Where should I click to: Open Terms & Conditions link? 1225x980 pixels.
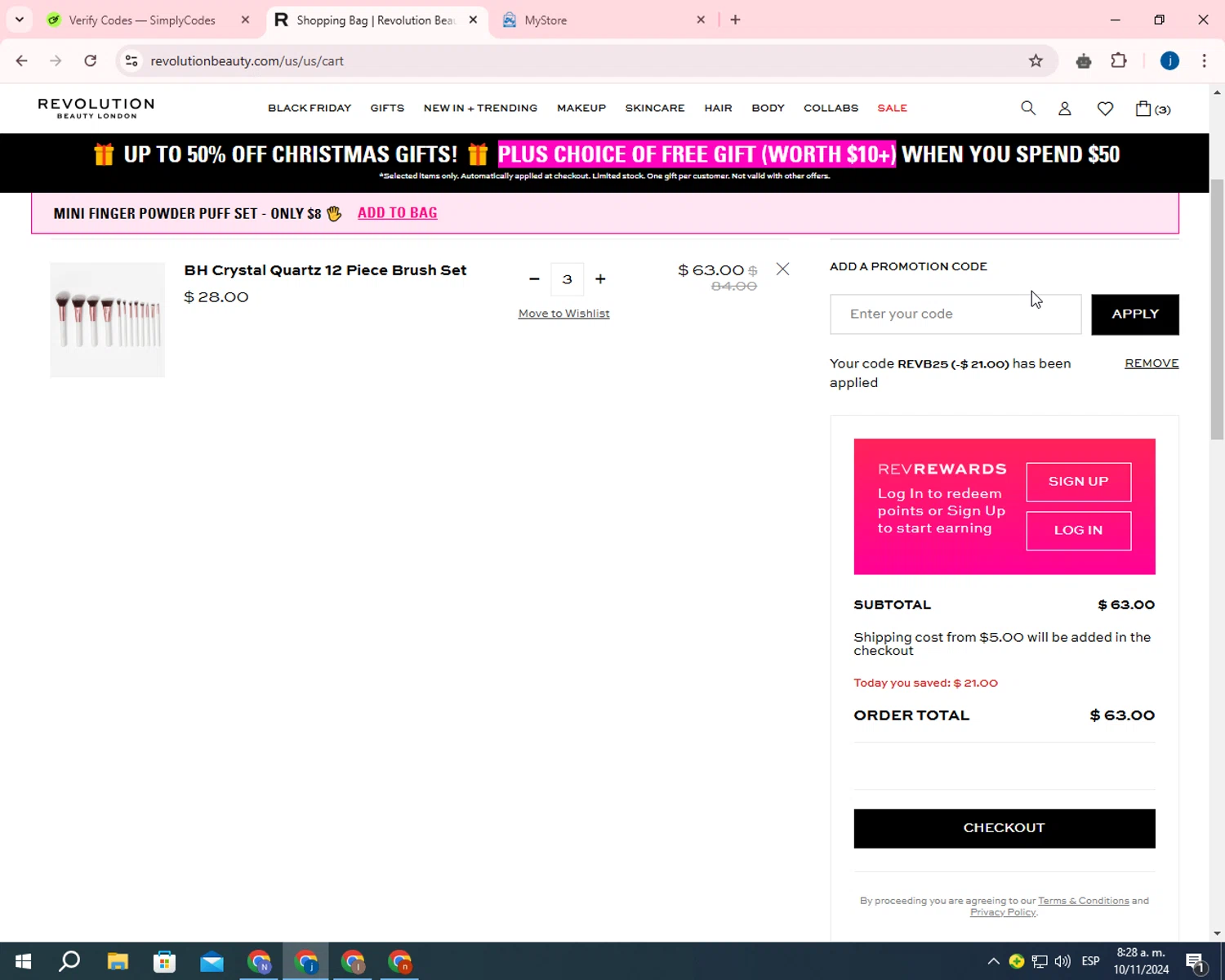[1084, 901]
